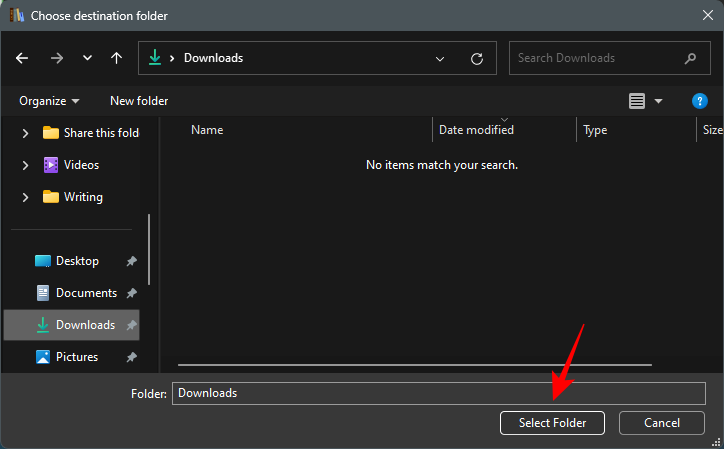Click the Folder name input field
Image resolution: width=724 pixels, height=449 pixels.
(438, 393)
